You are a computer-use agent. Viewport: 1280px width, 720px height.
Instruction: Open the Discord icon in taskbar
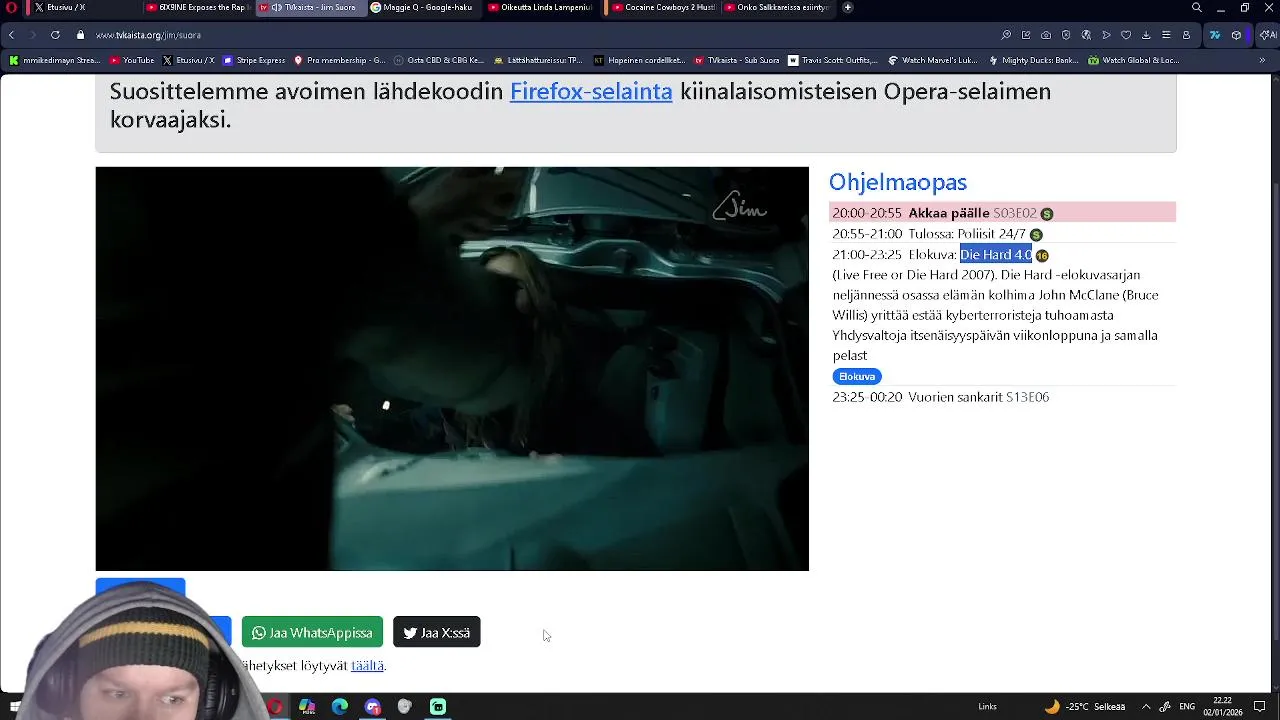373,706
